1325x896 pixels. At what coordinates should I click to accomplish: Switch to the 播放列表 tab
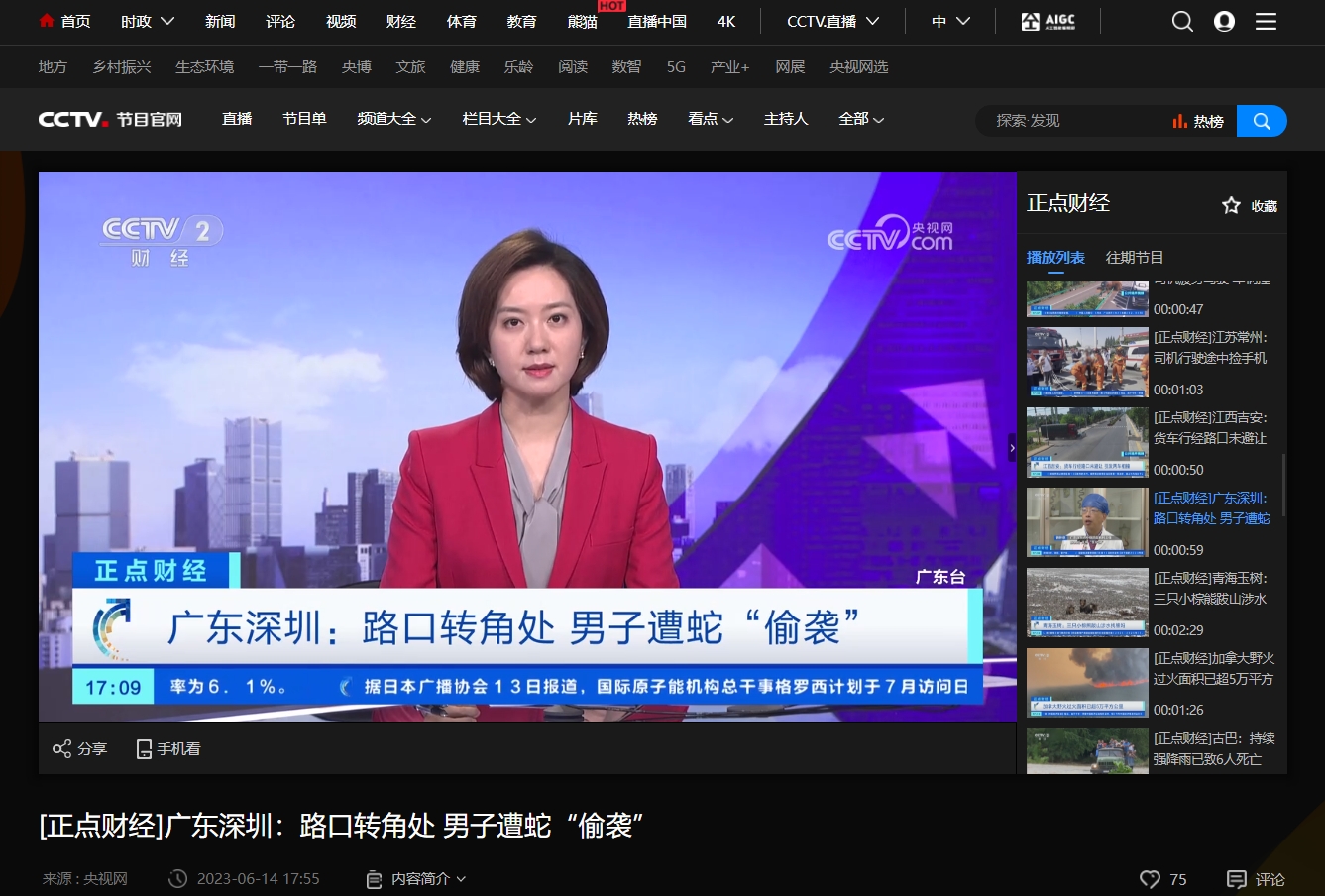1055,257
